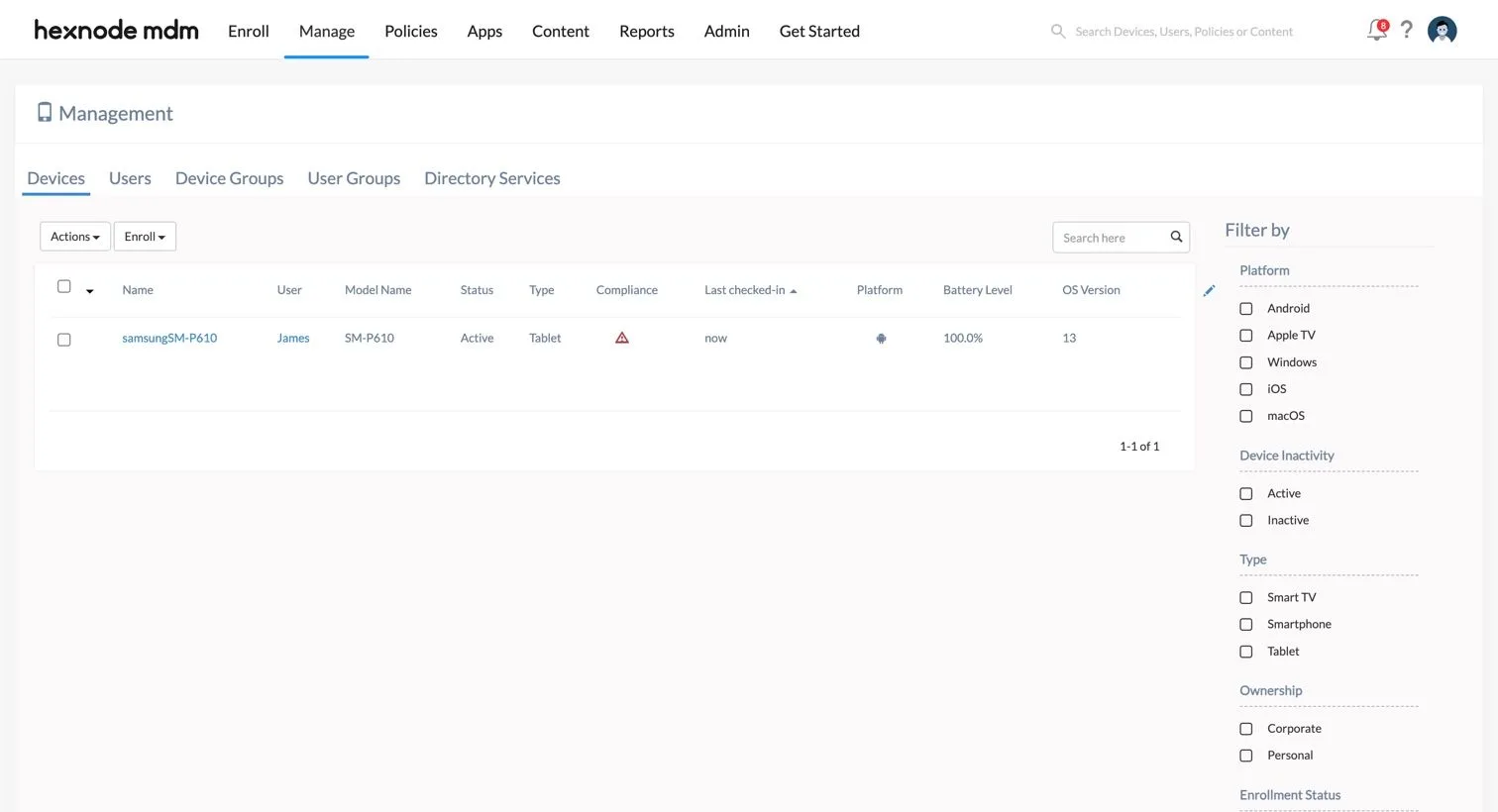Viewport: 1498px width, 812px height.
Task: Switch to the Users tab
Action: click(130, 178)
